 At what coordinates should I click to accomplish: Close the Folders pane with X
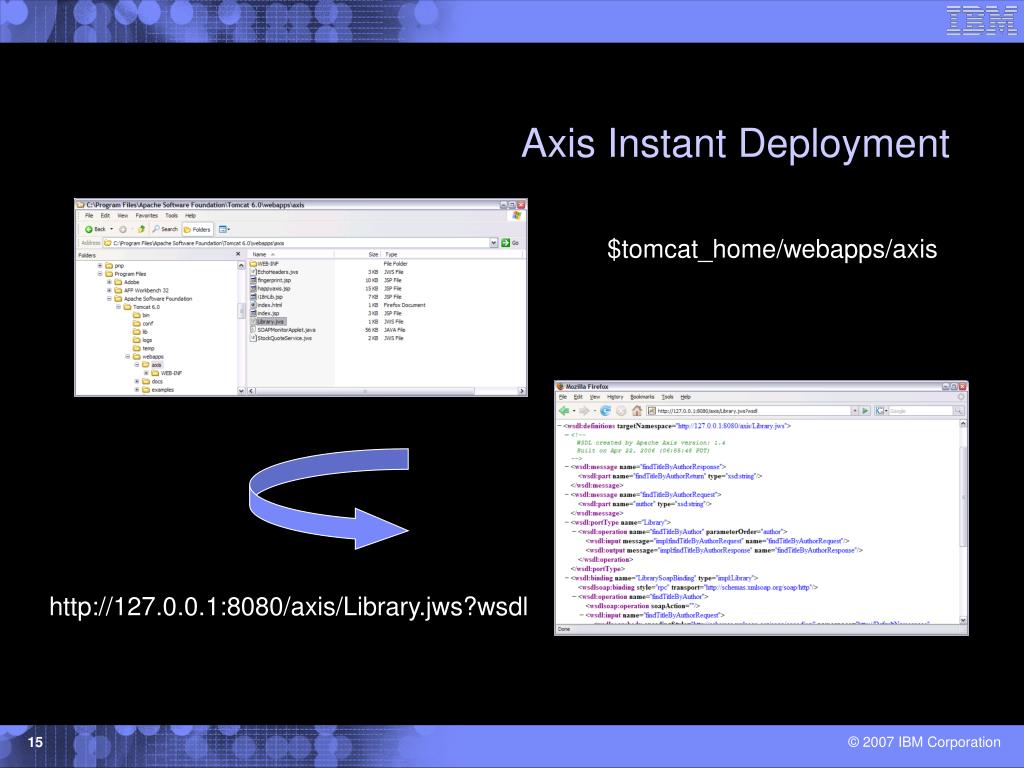[x=238, y=254]
